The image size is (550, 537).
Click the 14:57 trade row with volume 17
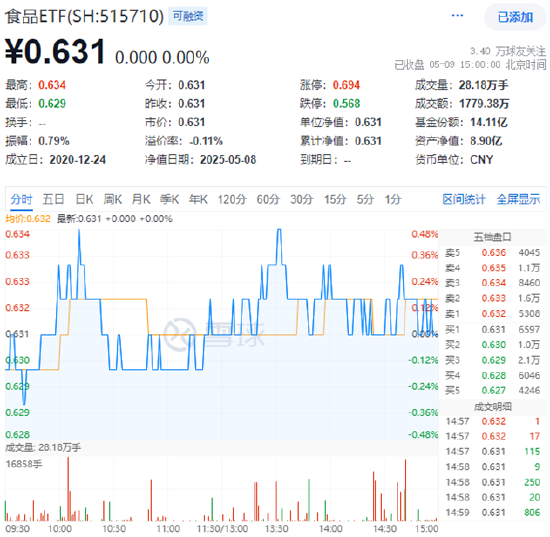pyautogui.click(x=492, y=436)
